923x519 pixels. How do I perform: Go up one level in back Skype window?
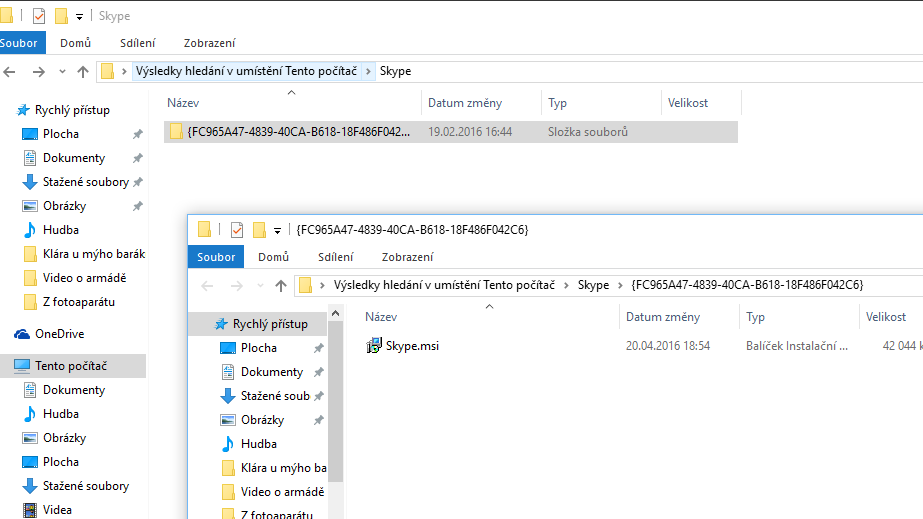(82, 72)
